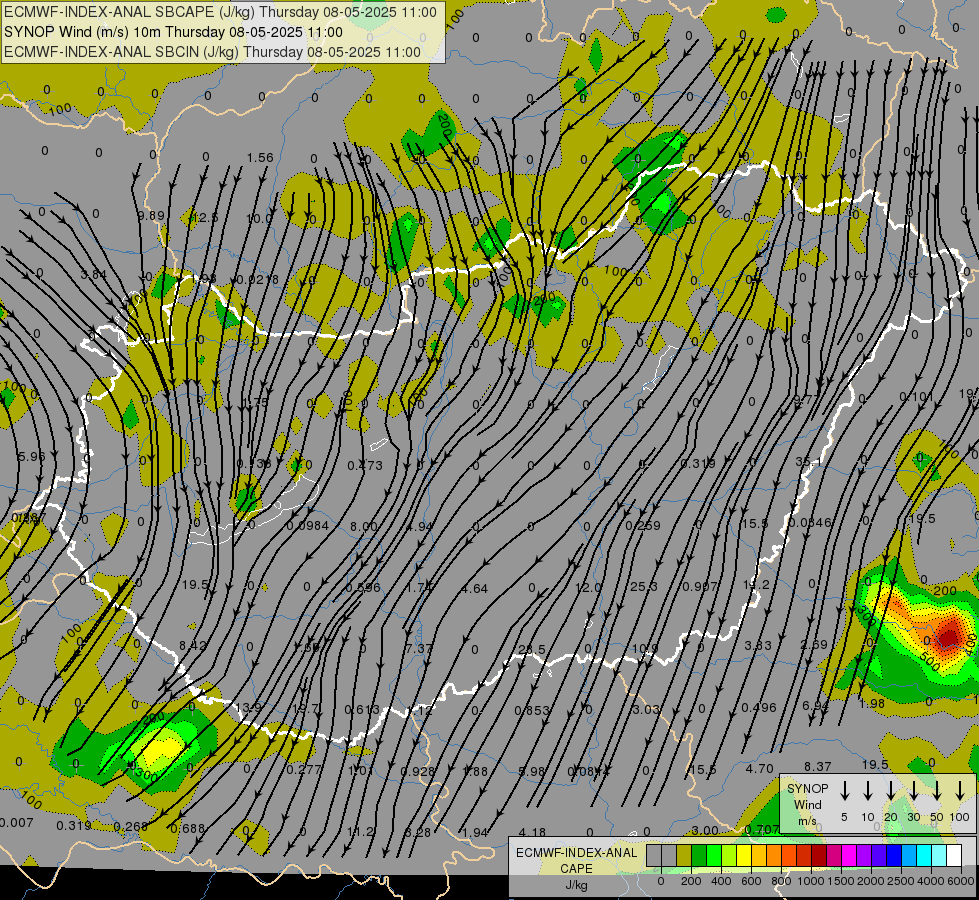Click the map value 0.707
979x900 pixels.
762,830
